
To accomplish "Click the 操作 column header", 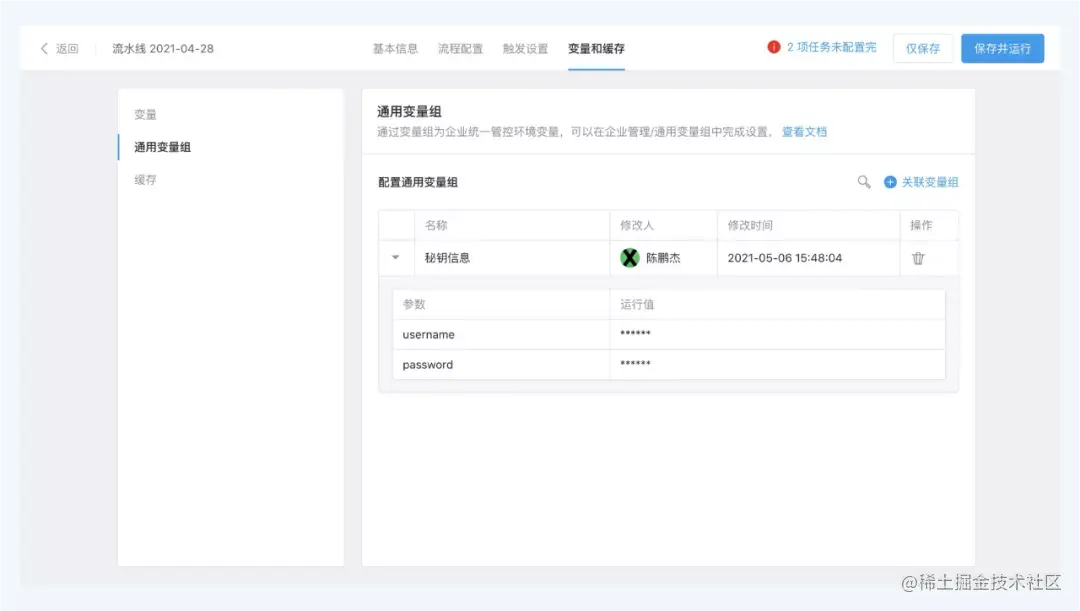I will [921, 225].
